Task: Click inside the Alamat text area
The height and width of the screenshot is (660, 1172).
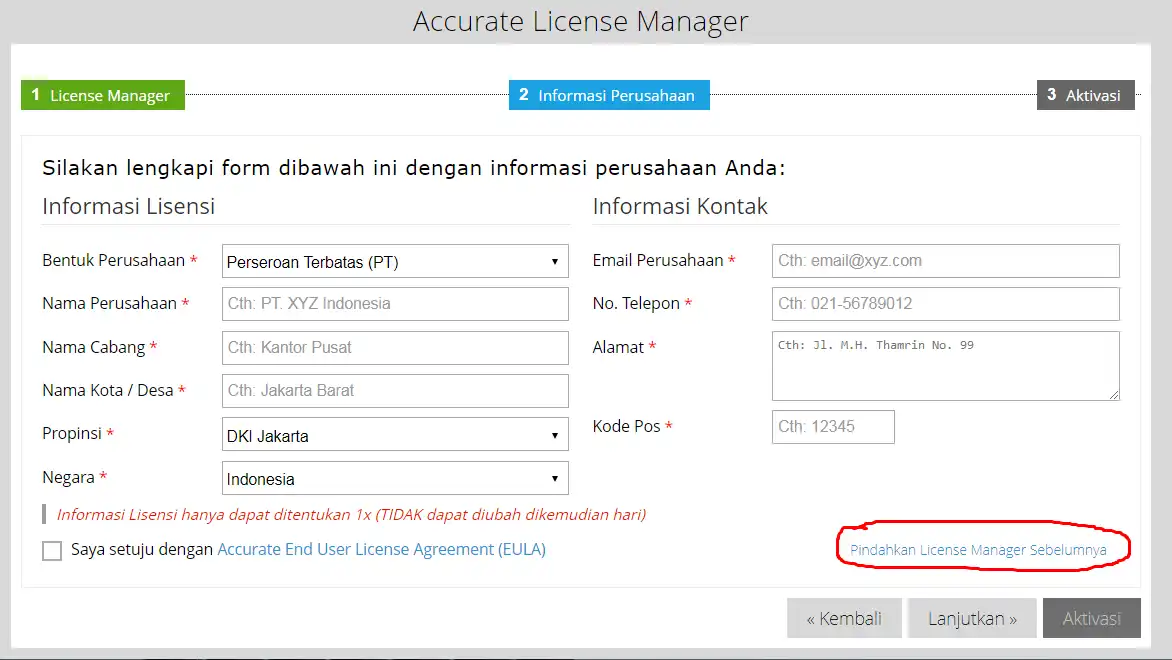Action: point(946,366)
